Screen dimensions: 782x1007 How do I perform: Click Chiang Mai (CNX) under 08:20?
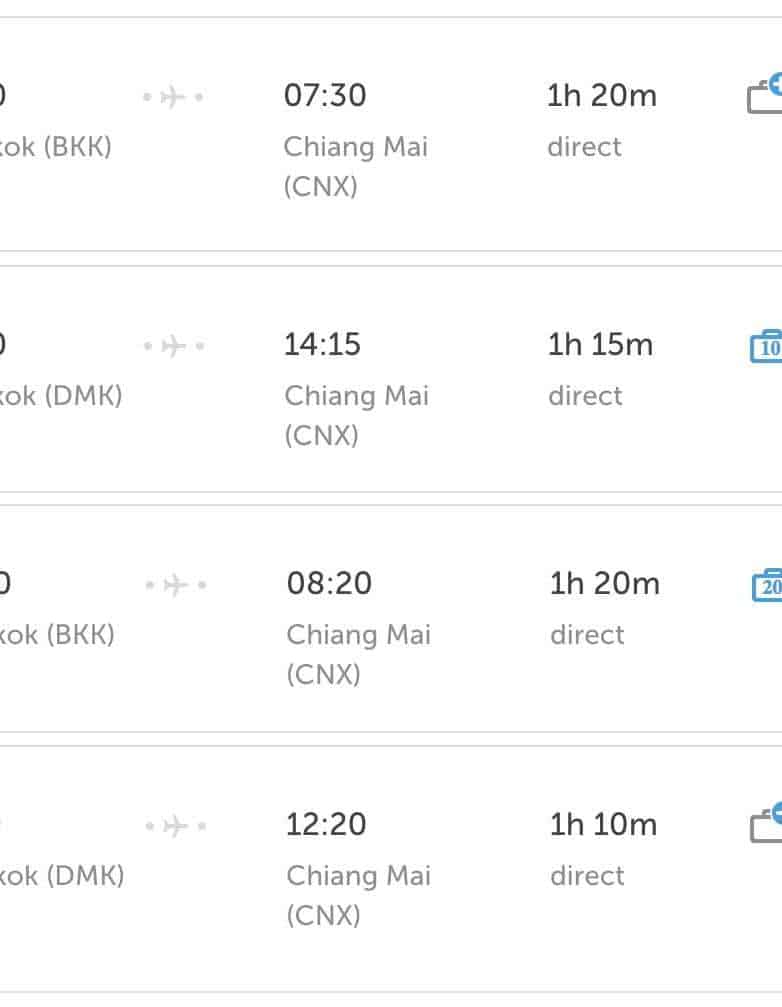click(x=358, y=654)
